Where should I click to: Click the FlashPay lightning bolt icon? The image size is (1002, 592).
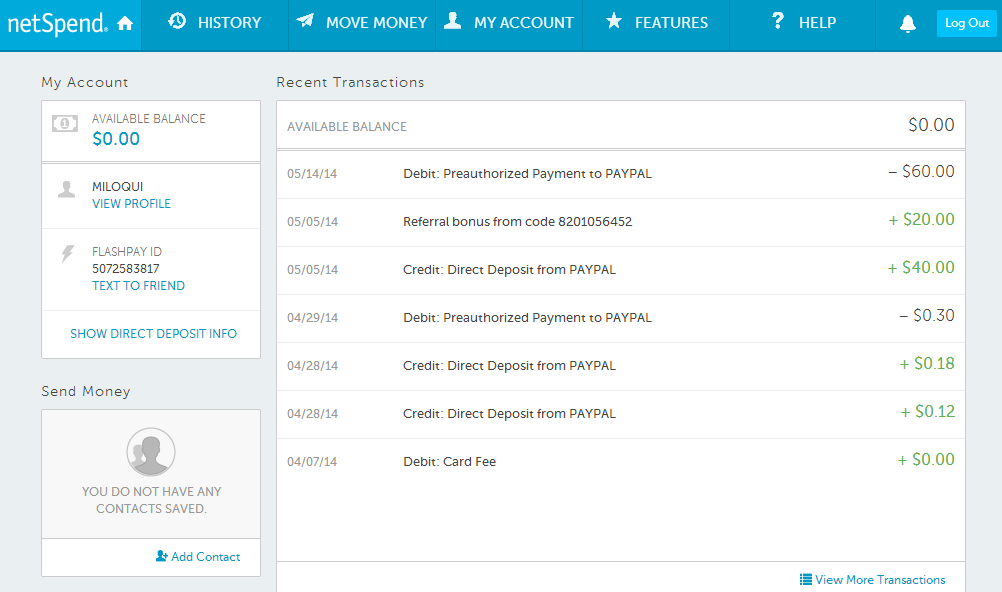point(68,254)
